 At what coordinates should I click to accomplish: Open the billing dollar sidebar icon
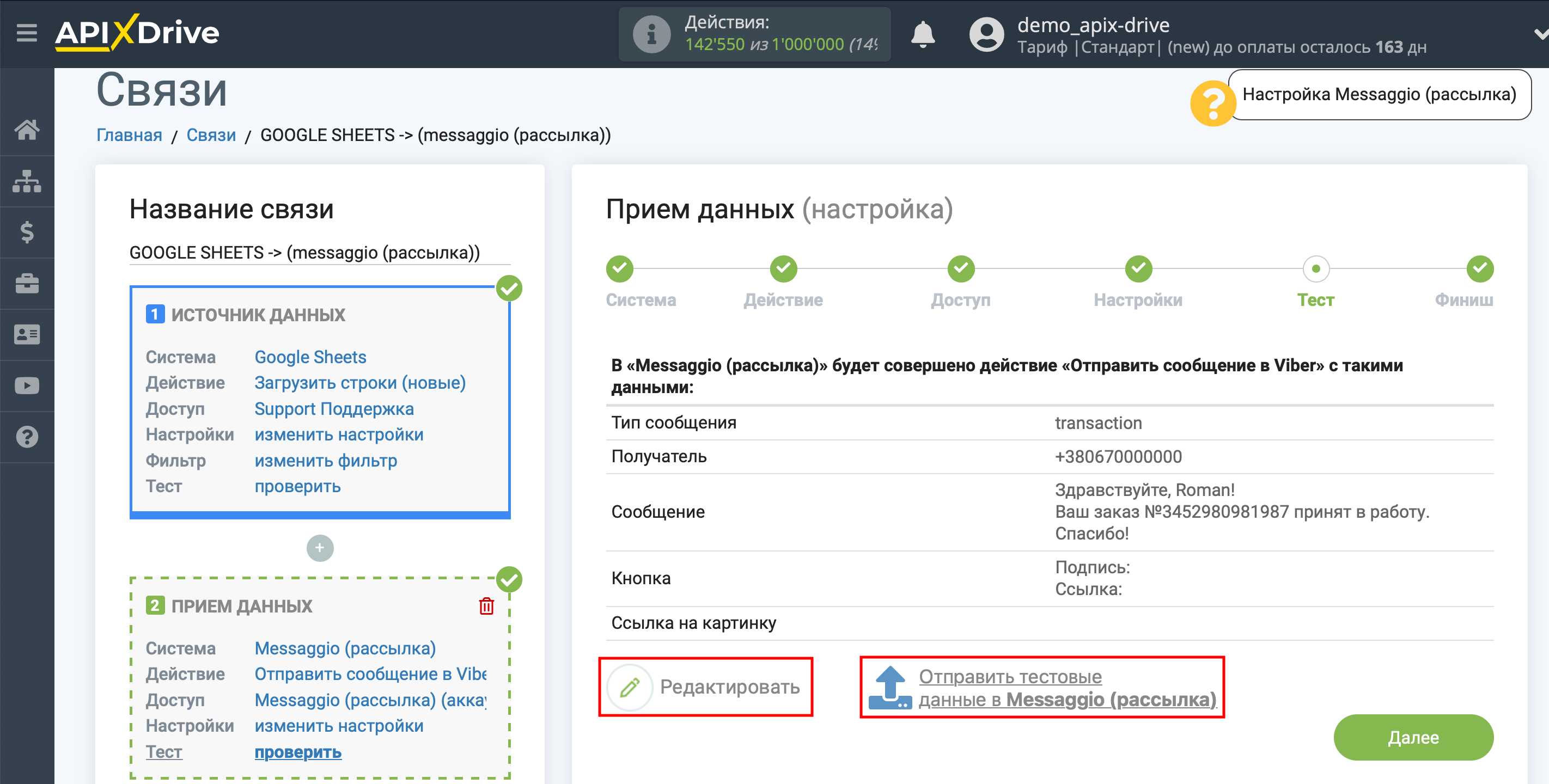(27, 232)
